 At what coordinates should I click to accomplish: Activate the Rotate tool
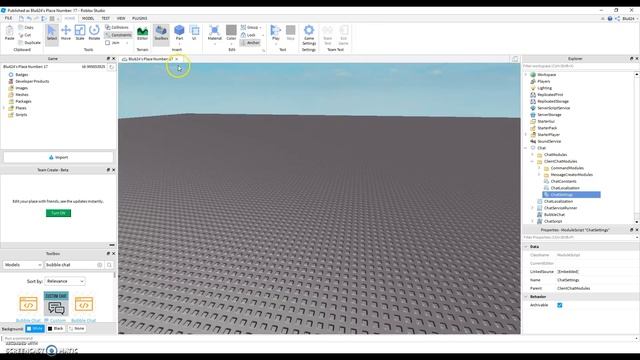pyautogui.click(x=94, y=33)
